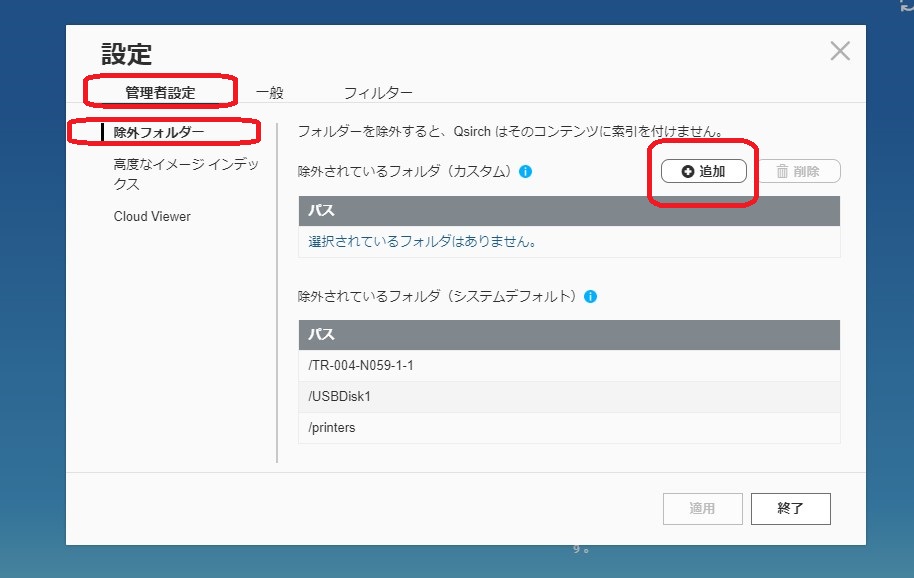Click the 設定 dialog title
This screenshot has height=578, width=914.
pyautogui.click(x=126, y=54)
